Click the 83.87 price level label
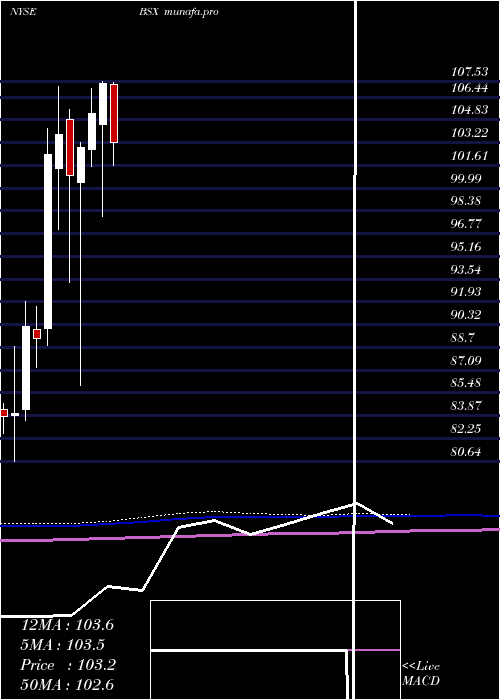Image resolution: width=500 pixels, height=700 pixels. 466,406
